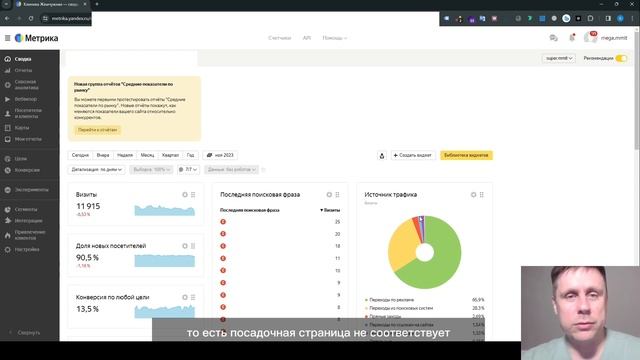
Task: Reload the page with browser refresh button
Action: (31, 18)
